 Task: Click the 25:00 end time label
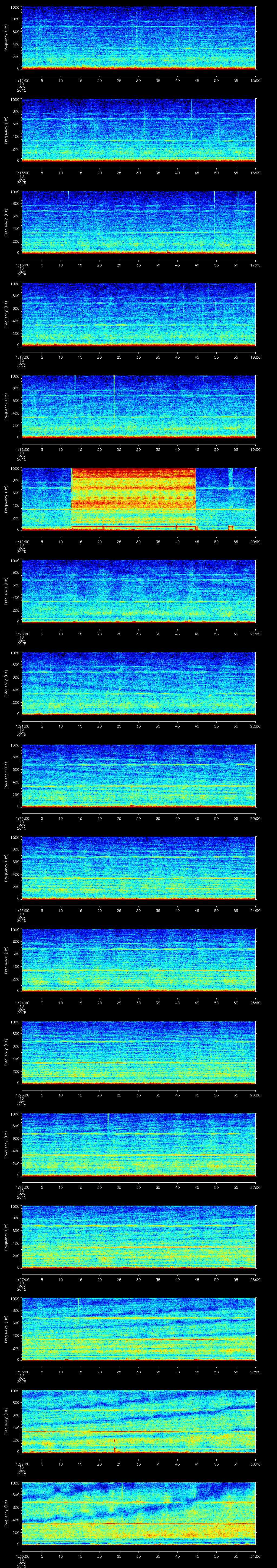pyautogui.click(x=256, y=1003)
